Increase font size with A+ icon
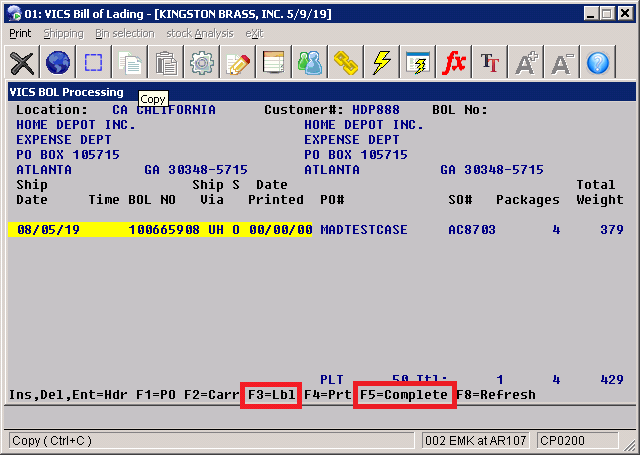The height and width of the screenshot is (455, 640). pyautogui.click(x=526, y=63)
